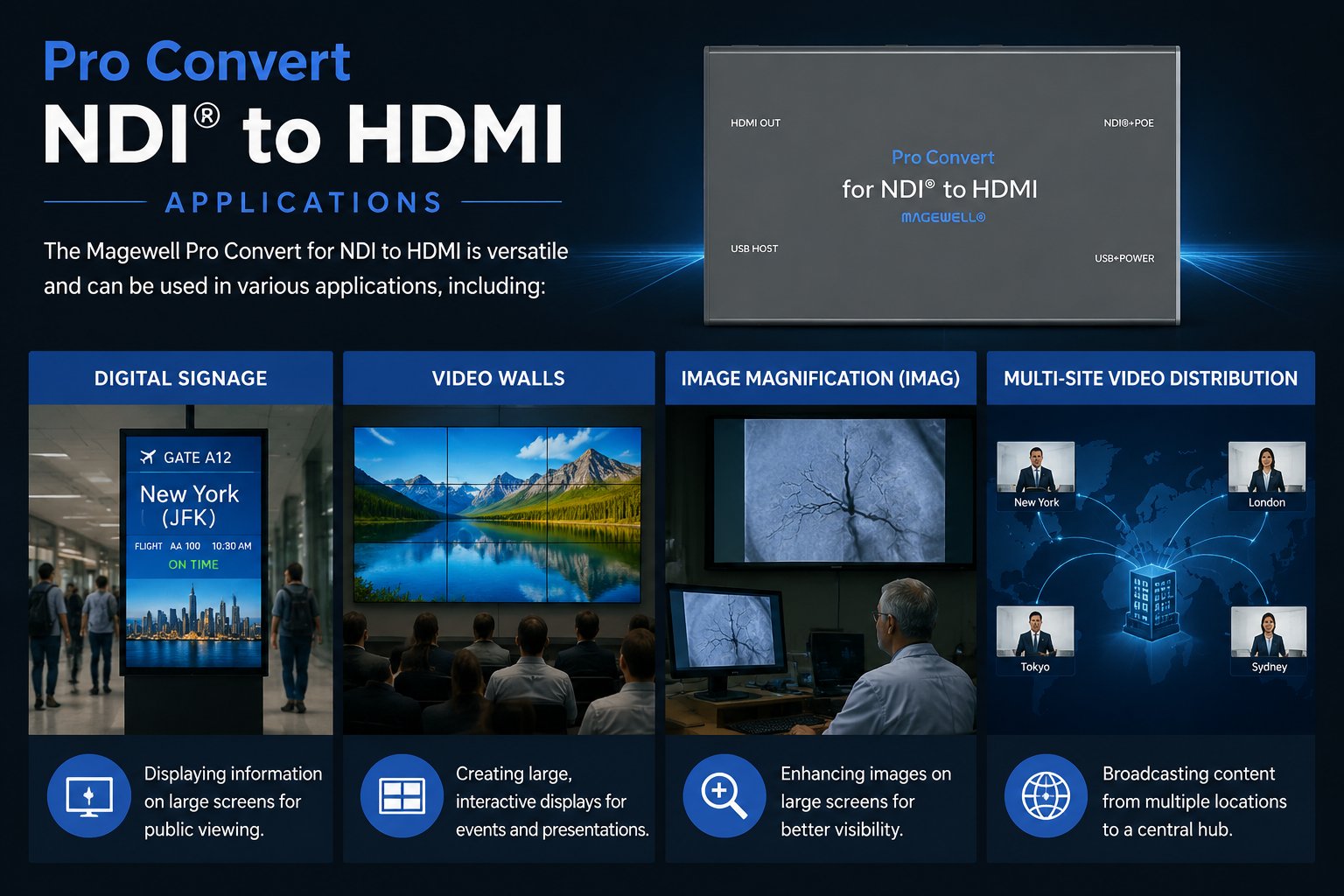Click the blue 'Pro Convert' title heading
This screenshot has width=1344, height=896.
(197, 62)
